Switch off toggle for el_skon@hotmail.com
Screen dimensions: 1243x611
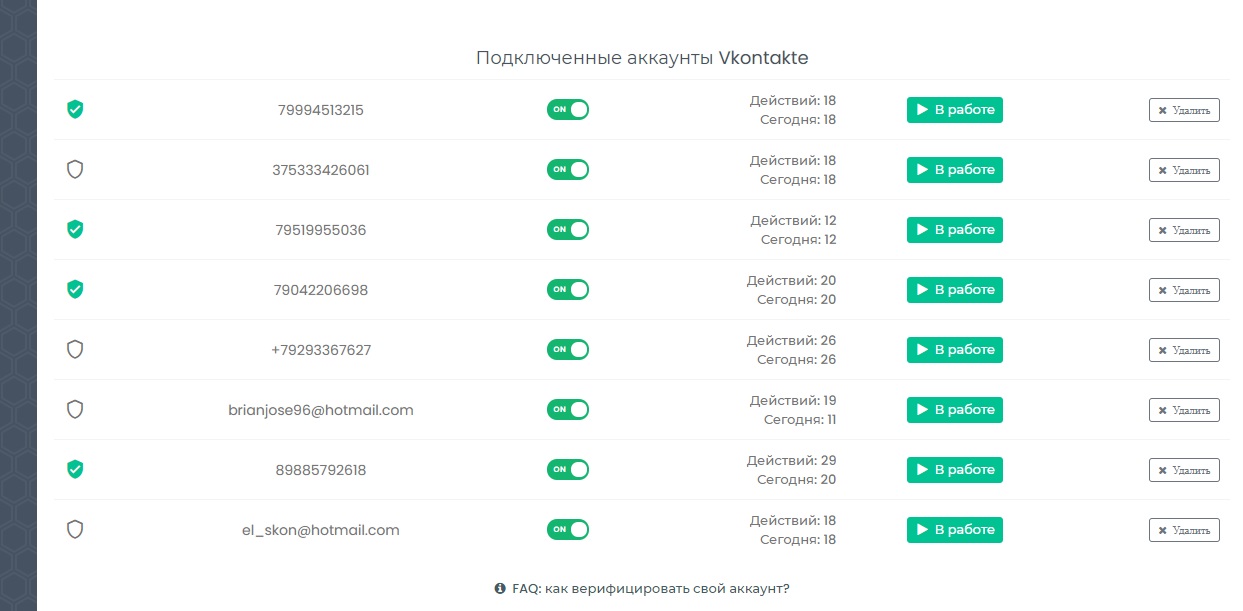pos(567,530)
